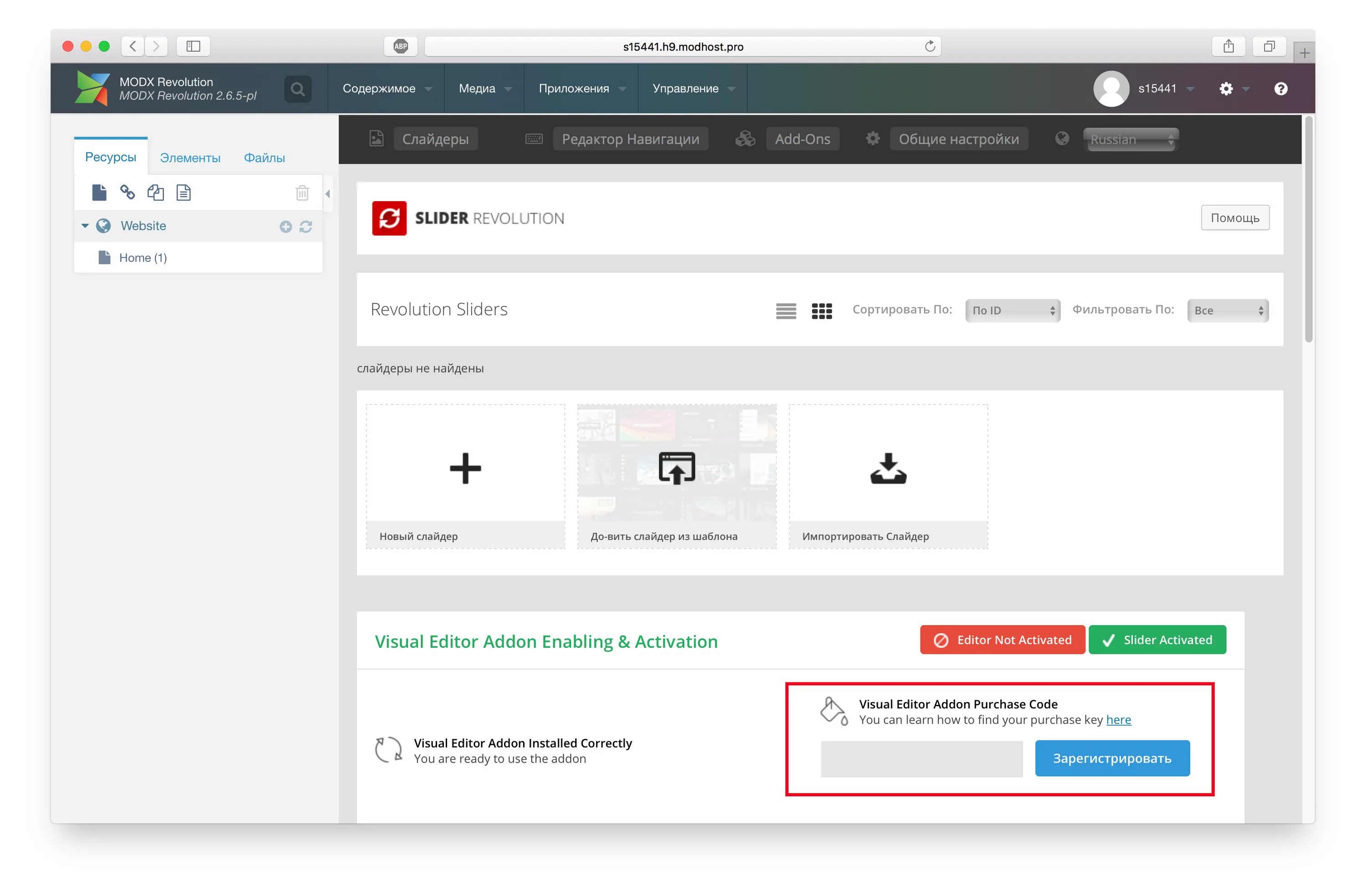Click the new static resource icon

click(x=183, y=192)
